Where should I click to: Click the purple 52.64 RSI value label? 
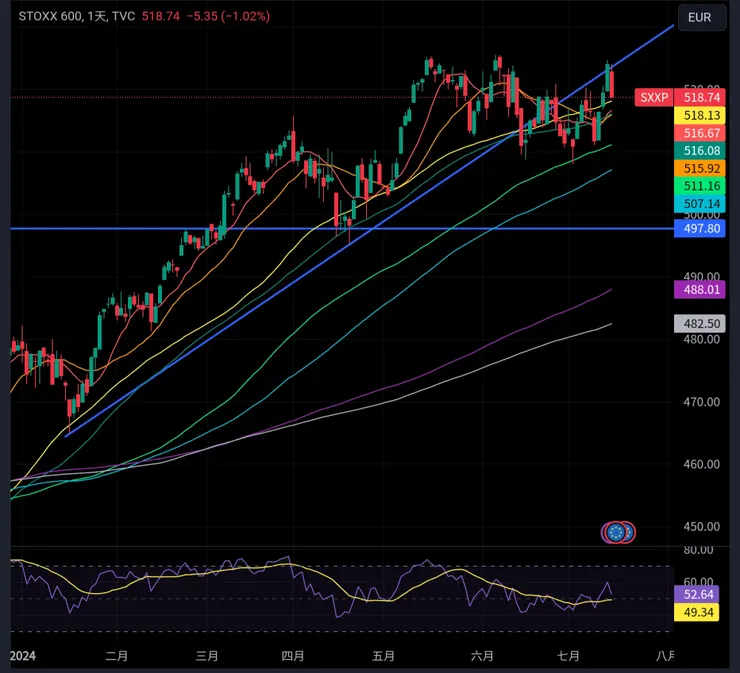[x=696, y=594]
